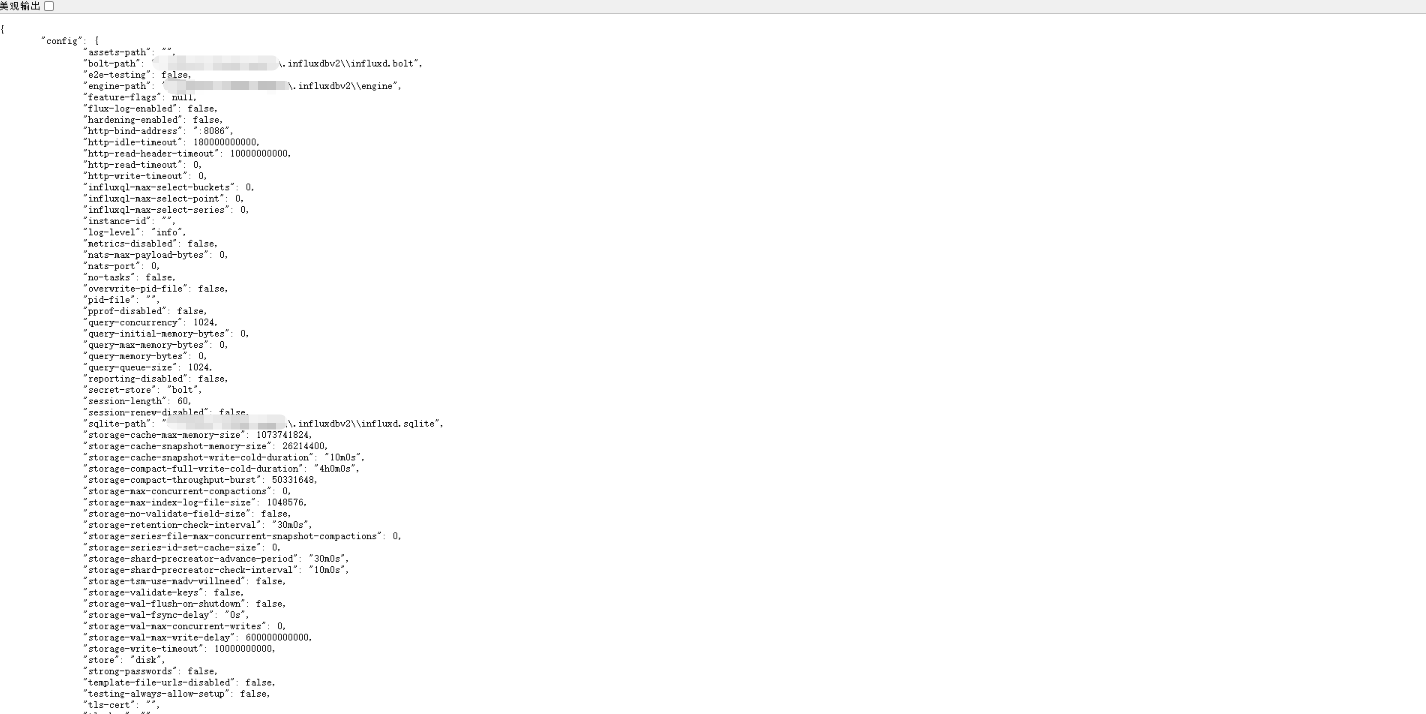Click the "storage-wal-flush-on-shutdown" key
Viewport: 1426px width, 714px height.
tap(165, 603)
